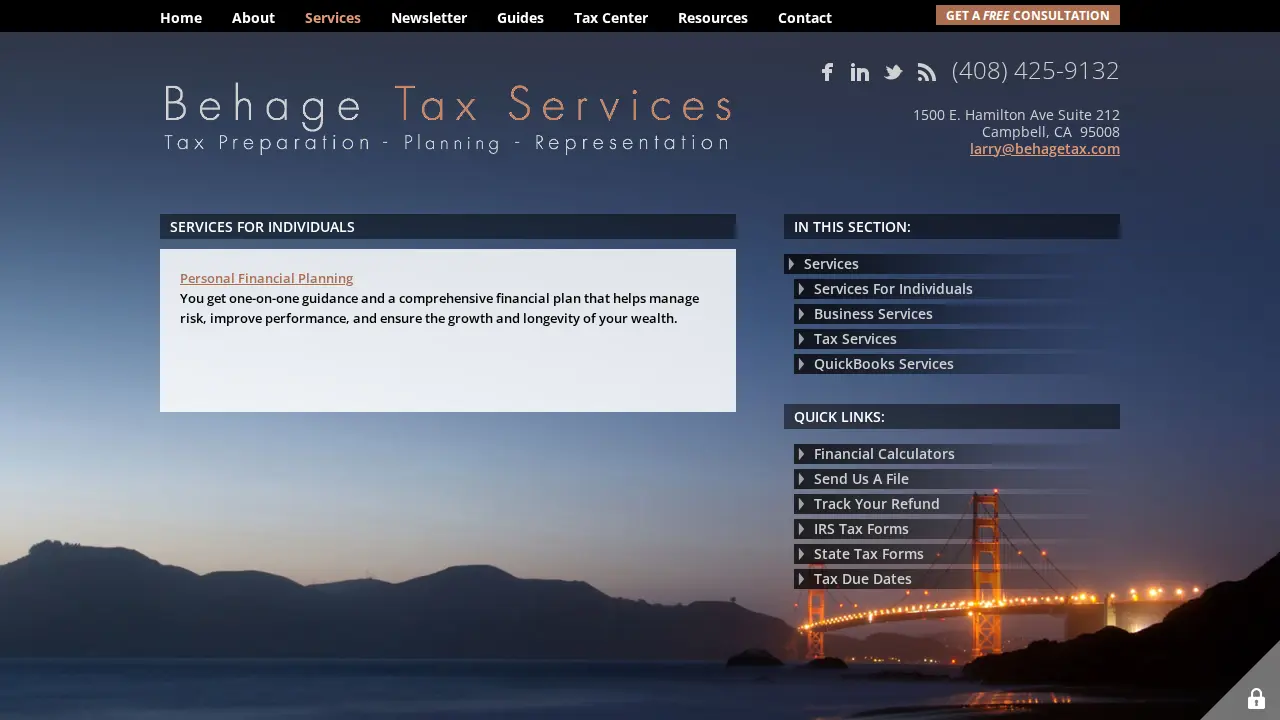Viewport: 1280px width, 720px height.
Task: Click the Behage Tax Services logo
Action: (x=448, y=118)
